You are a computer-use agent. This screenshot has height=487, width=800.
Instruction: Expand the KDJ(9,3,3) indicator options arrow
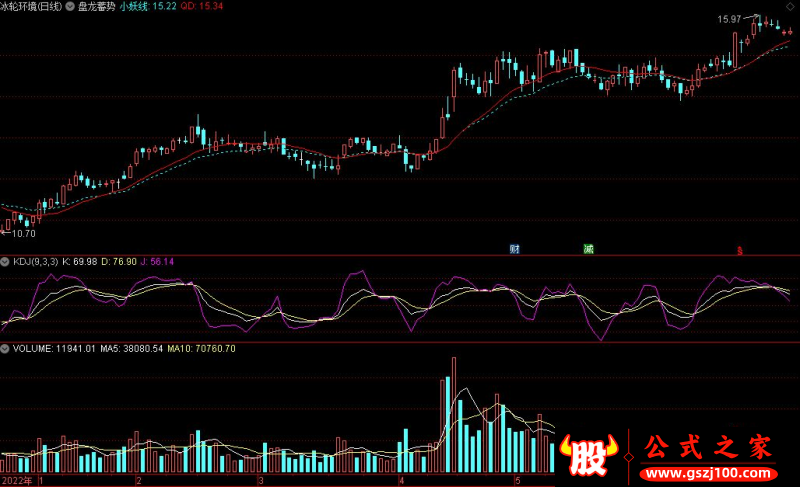[x=5, y=262]
